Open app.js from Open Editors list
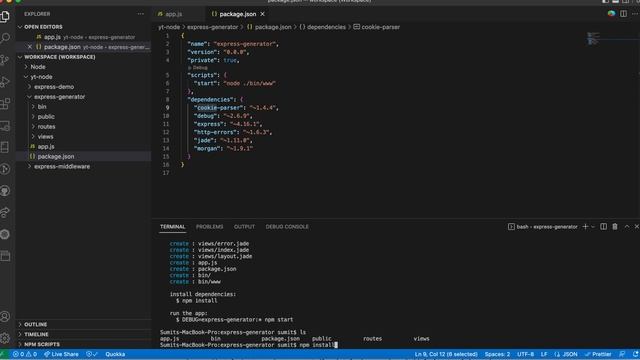640x360 pixels. pos(52,37)
